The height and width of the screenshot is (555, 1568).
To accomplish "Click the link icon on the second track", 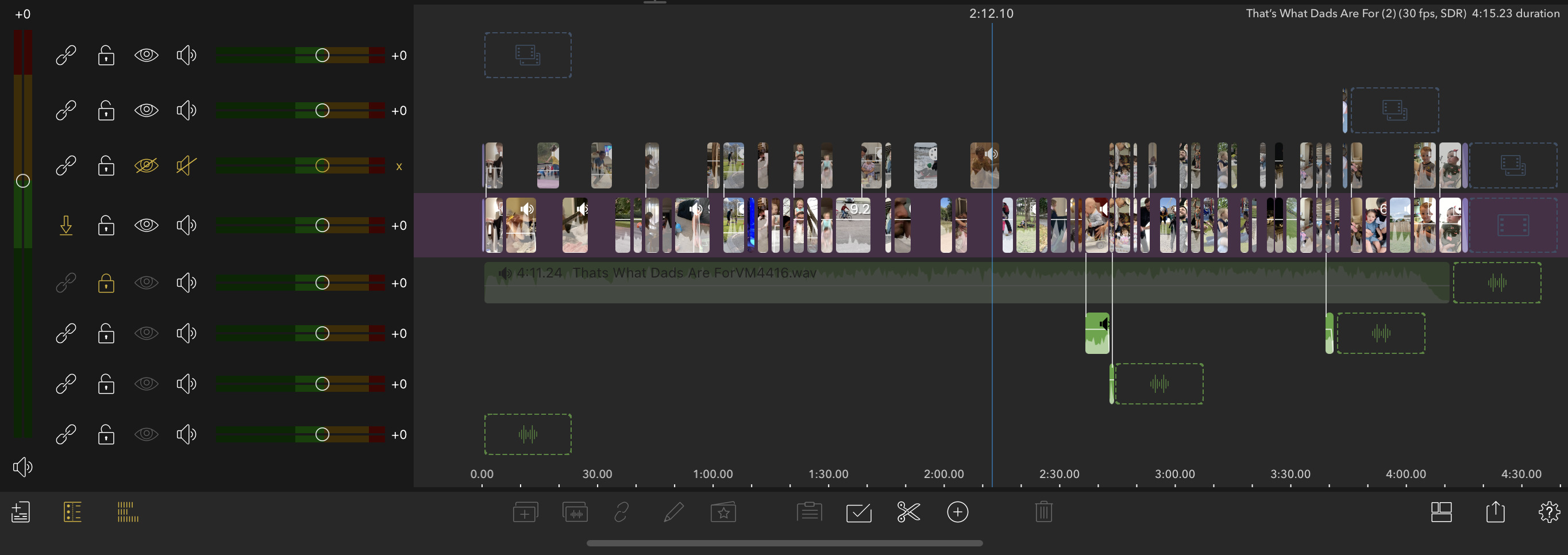I will coord(66,111).
